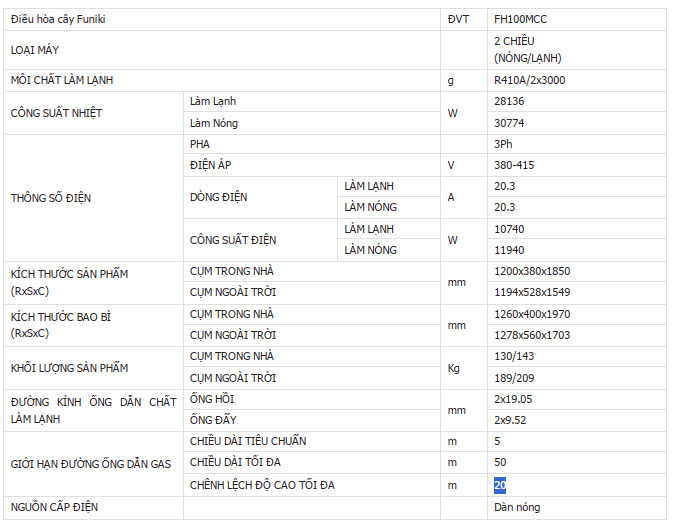Click CHIỀU DÀI TỐI ĐA label
The height and width of the screenshot is (527, 673).
point(235,462)
